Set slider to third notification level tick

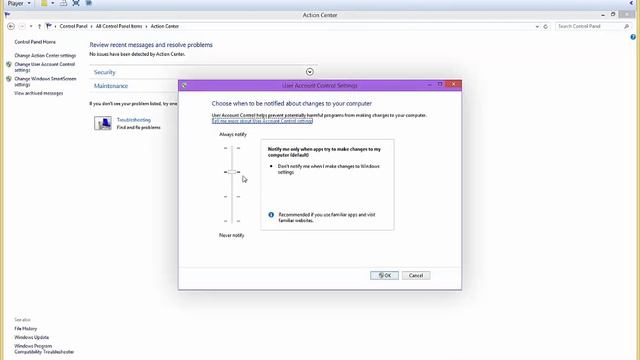pos(232,197)
